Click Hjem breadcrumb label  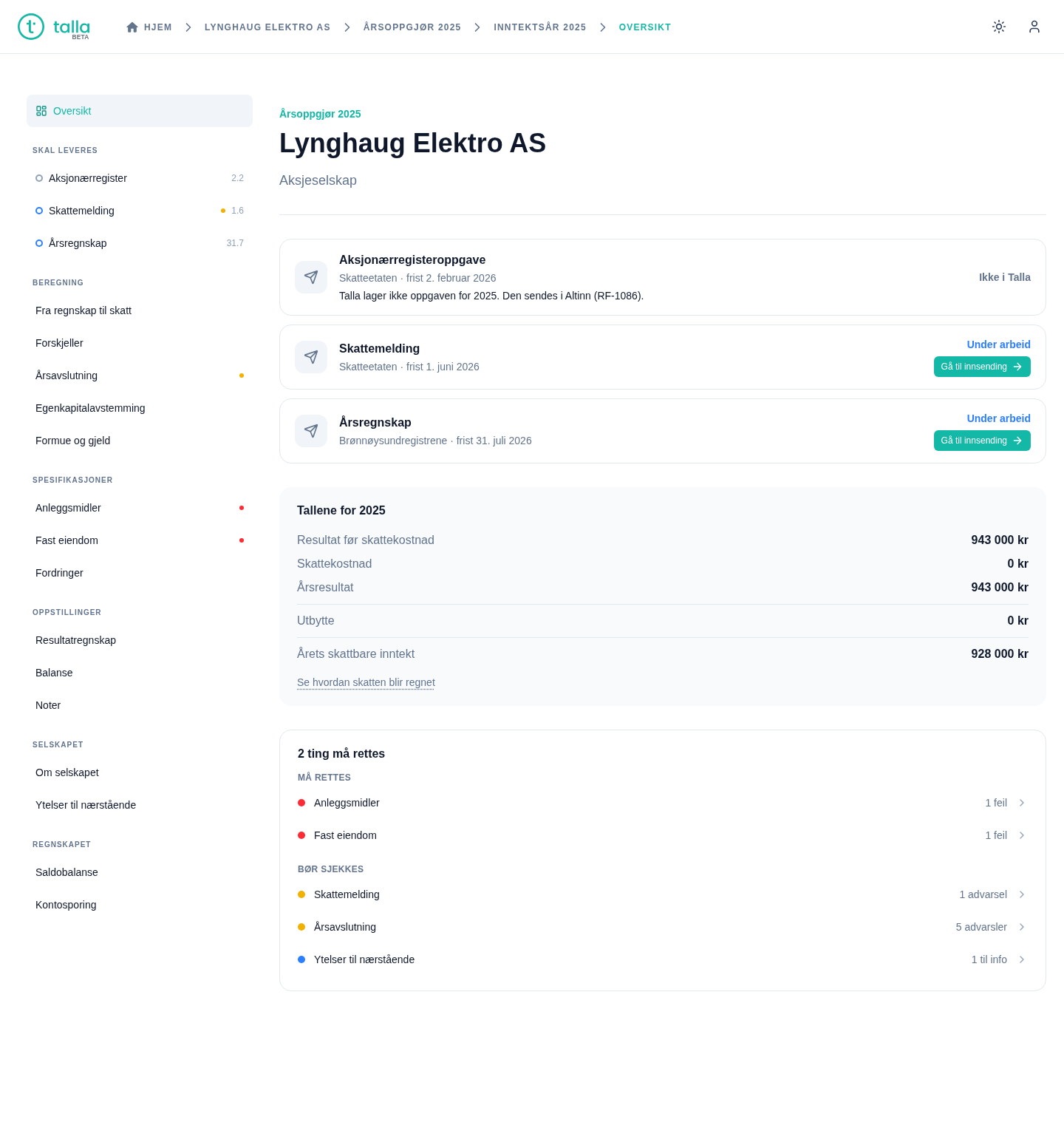click(x=158, y=27)
